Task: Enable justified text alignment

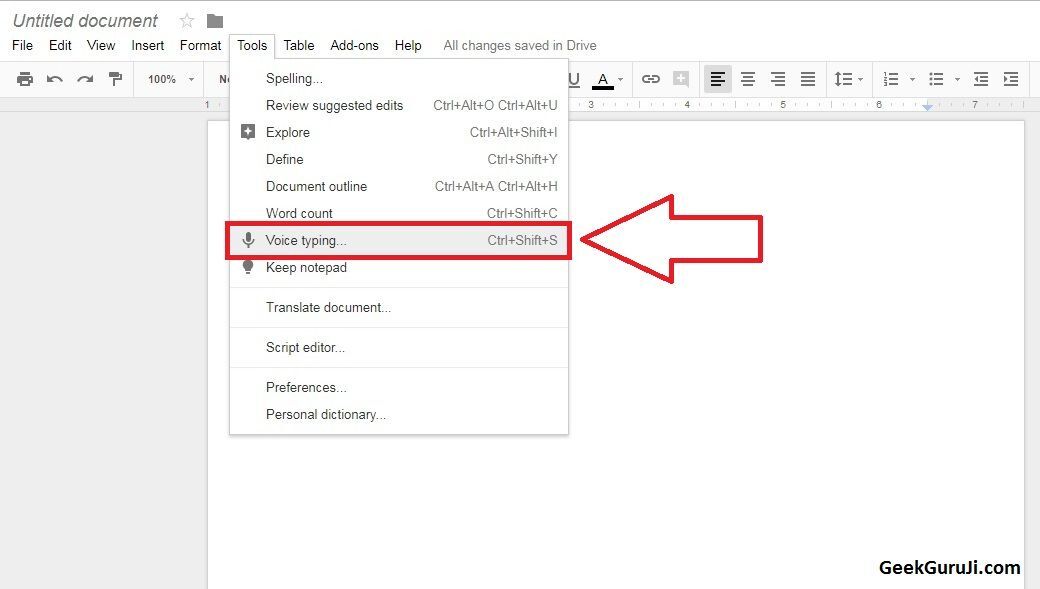Action: click(x=808, y=79)
